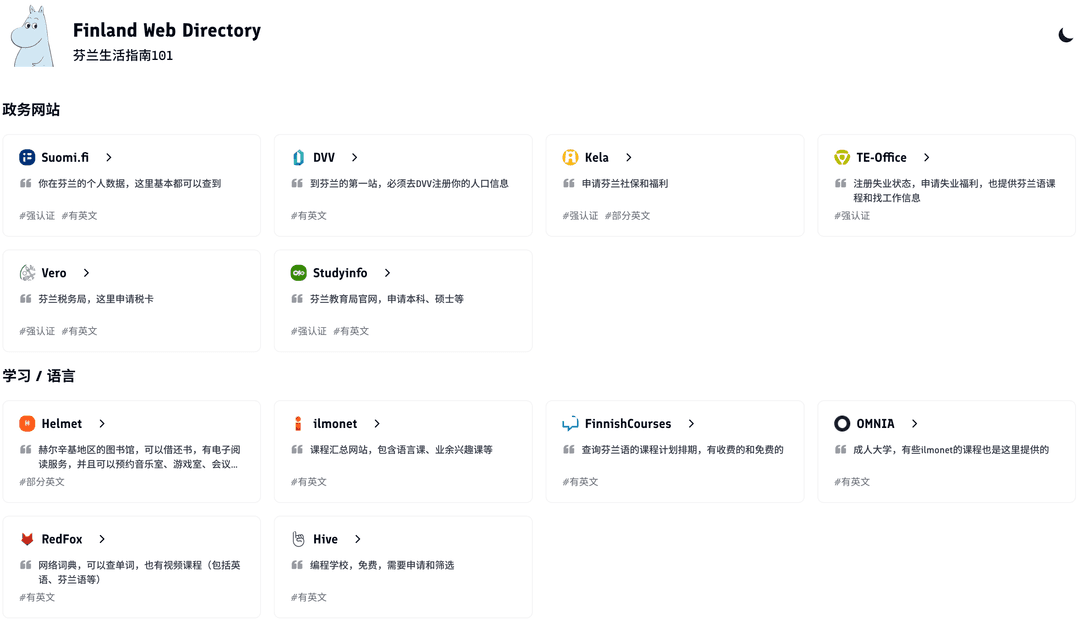Click the chevron next to RedFox

click(102, 539)
